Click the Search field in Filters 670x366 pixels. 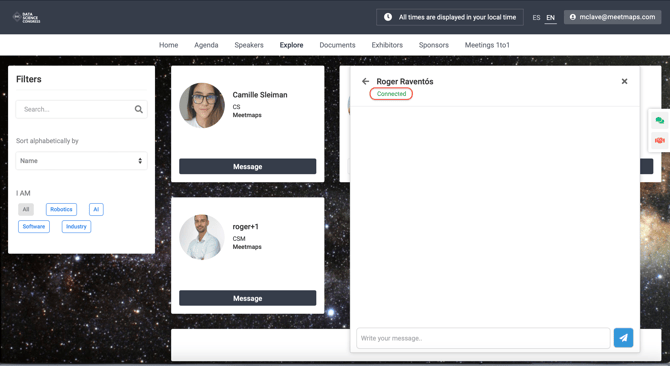(x=81, y=109)
